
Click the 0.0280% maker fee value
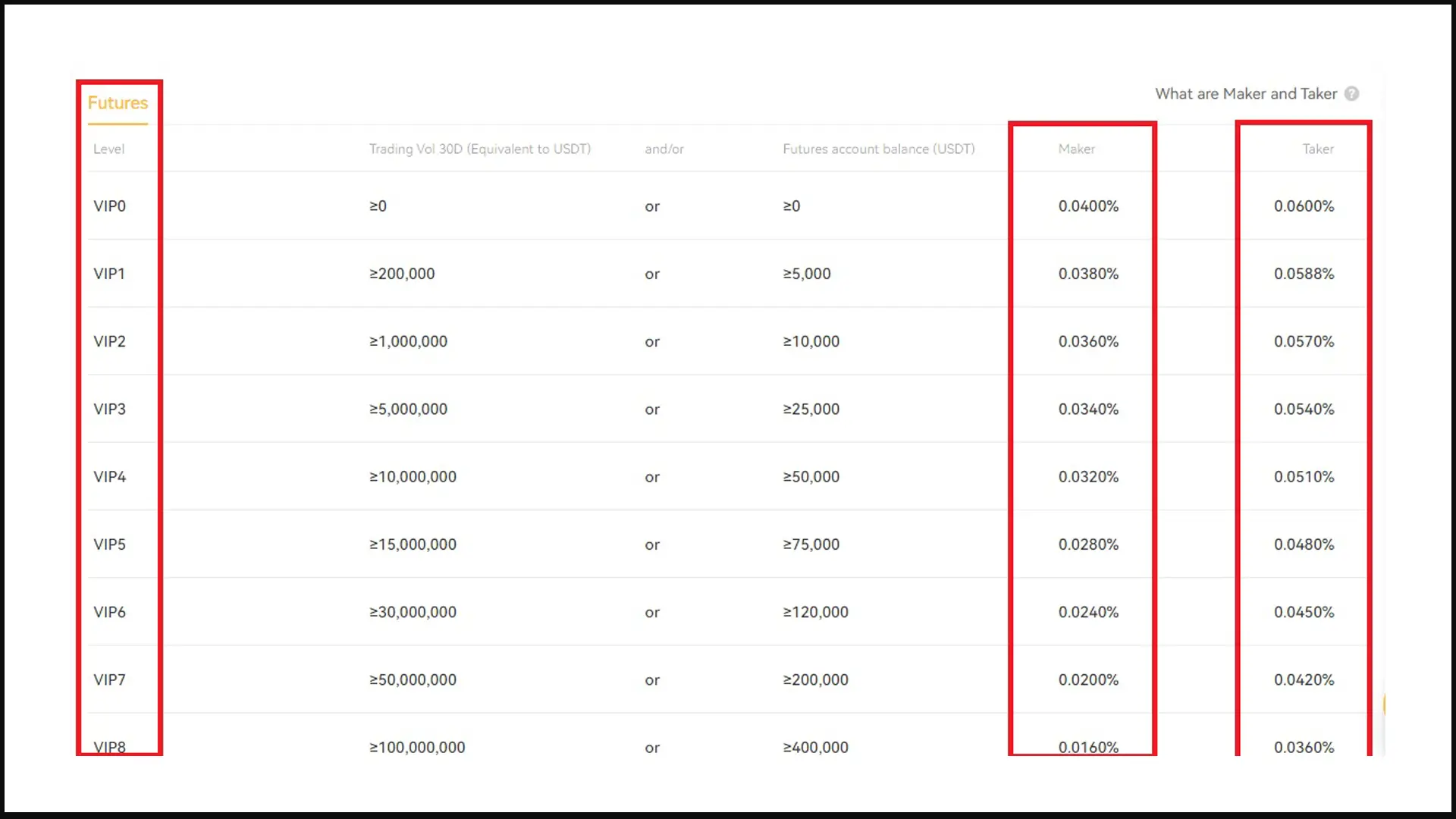pyautogui.click(x=1088, y=544)
